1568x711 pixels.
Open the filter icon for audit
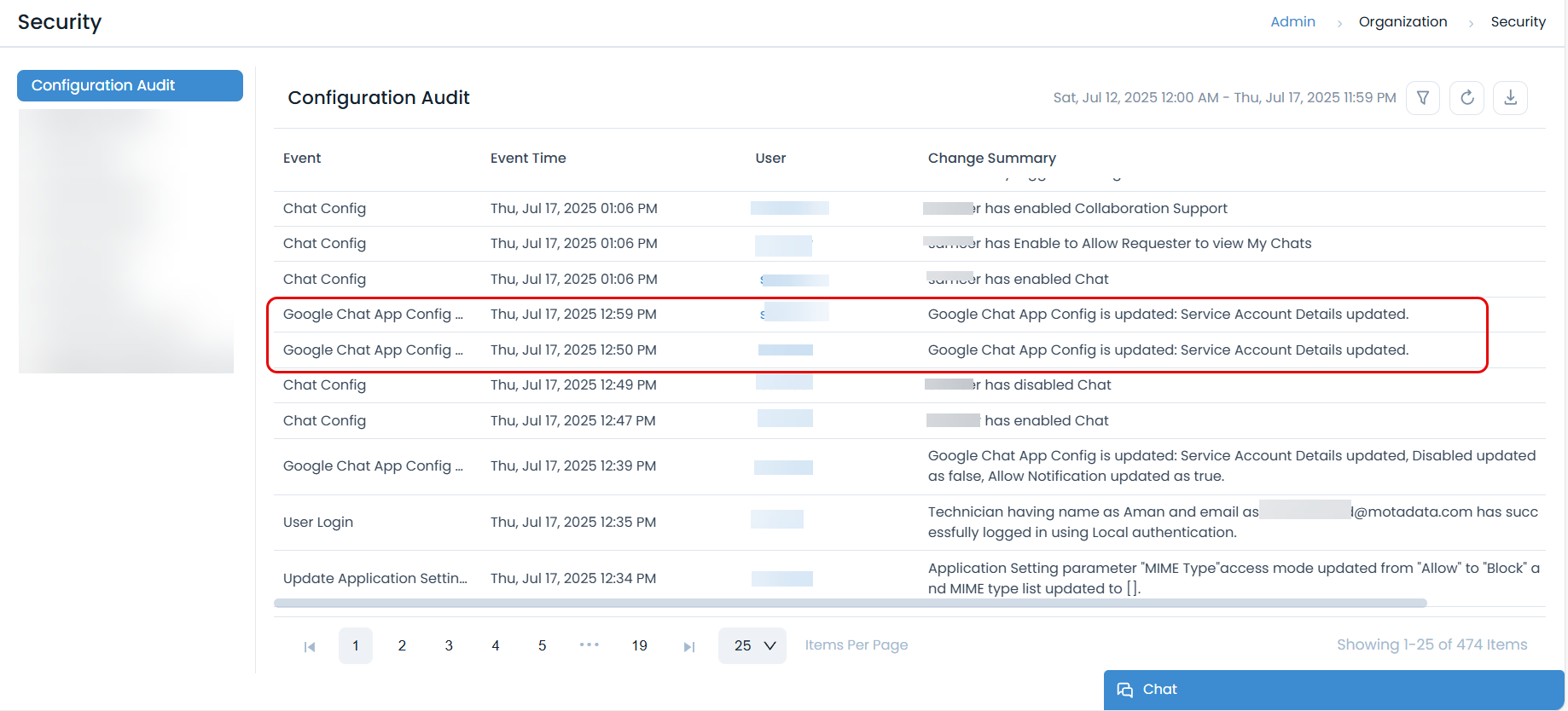1422,98
